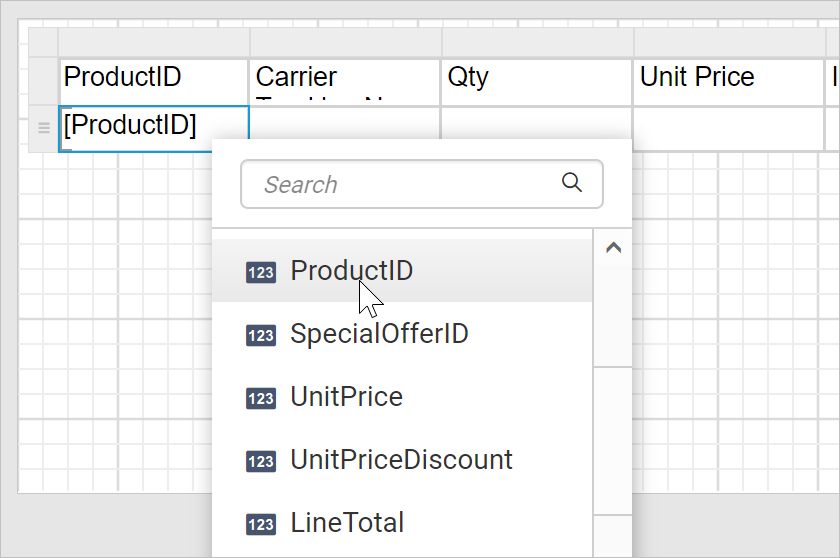Click the 123 icon beside LineTotal
840x558 pixels.
point(261,524)
